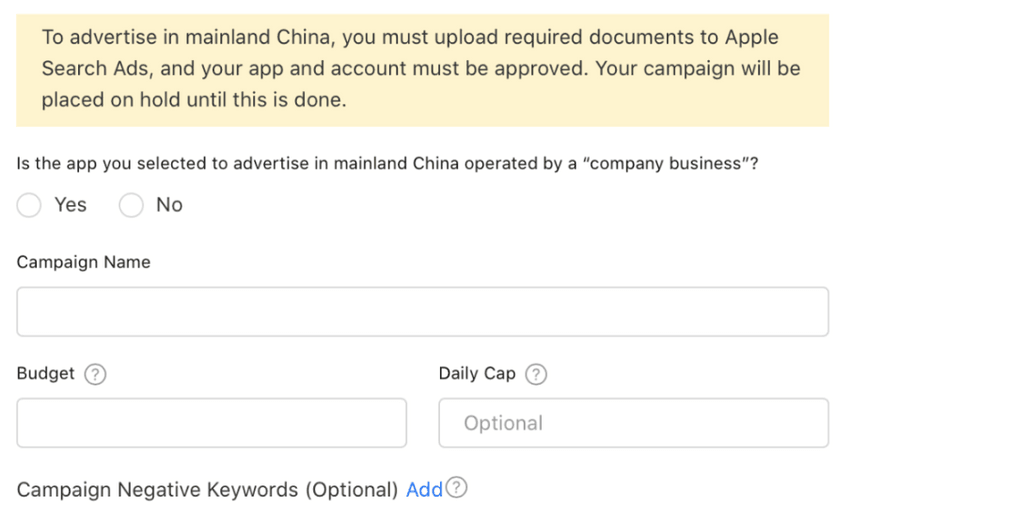This screenshot has width=1024, height=520.
Task: Open the Budget help question mark icon
Action: pyautogui.click(x=95, y=374)
